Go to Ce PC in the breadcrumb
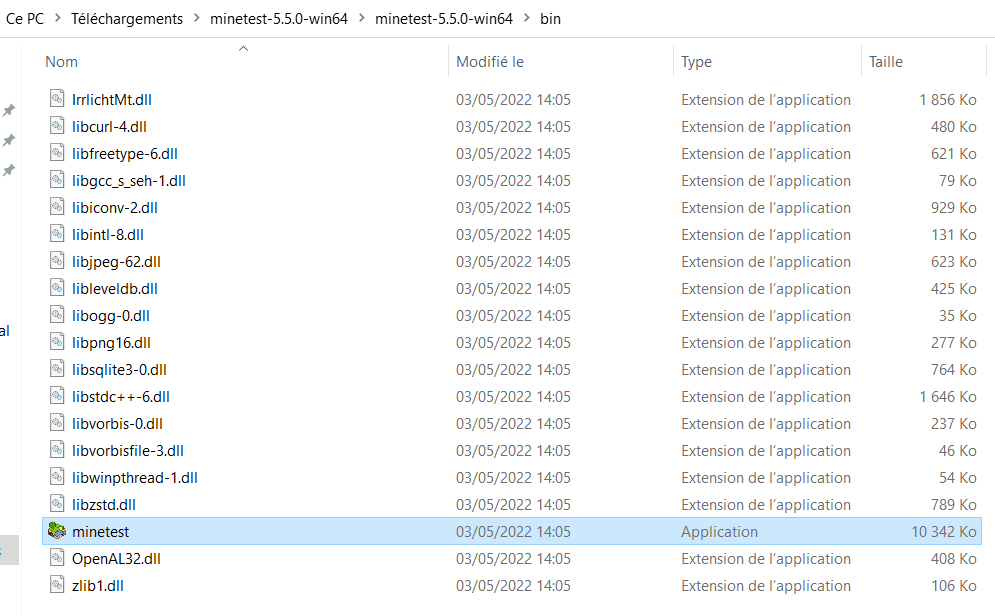 tap(25, 19)
